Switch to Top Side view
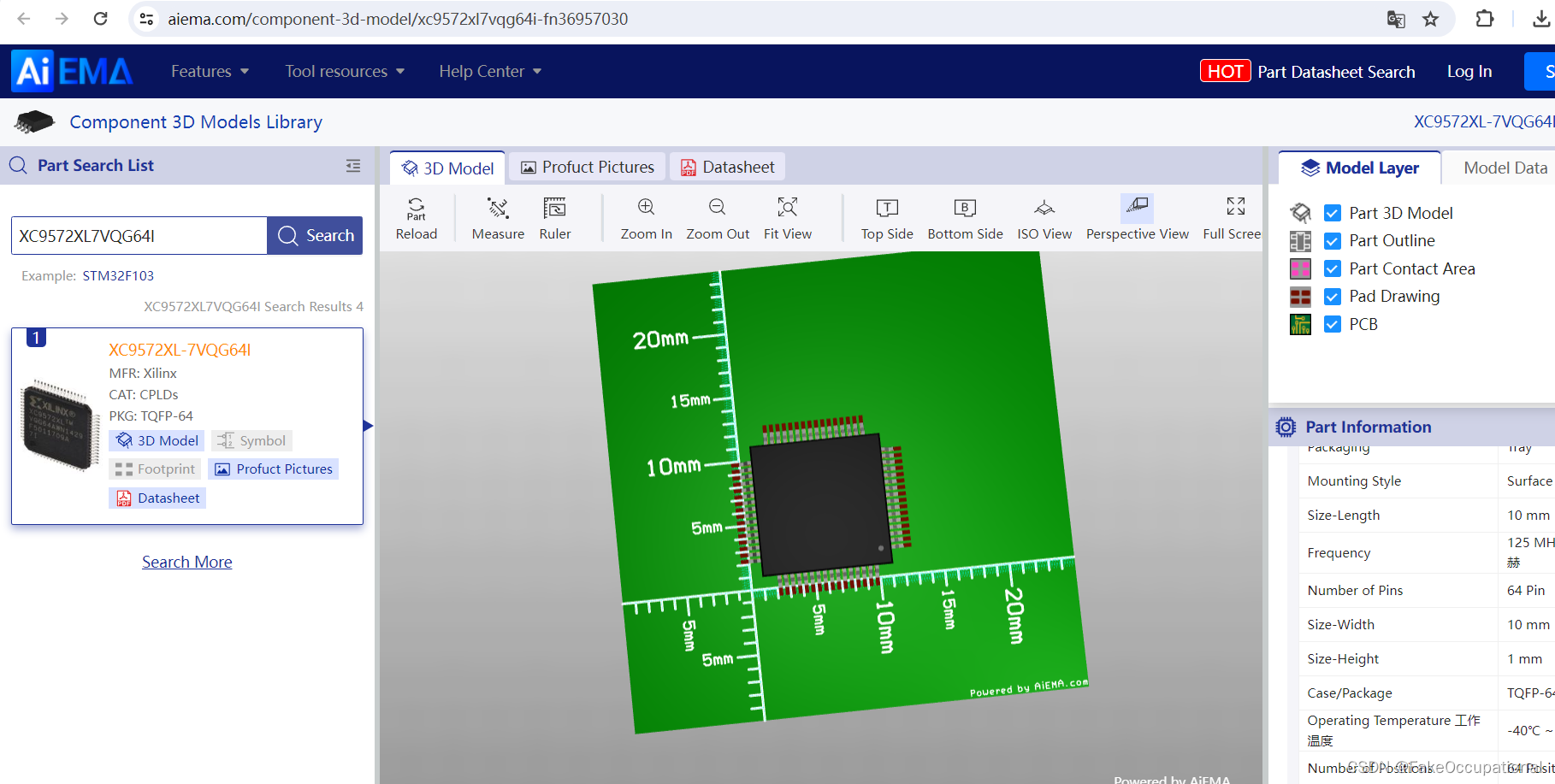Viewport: 1555px width, 784px height. [887, 218]
